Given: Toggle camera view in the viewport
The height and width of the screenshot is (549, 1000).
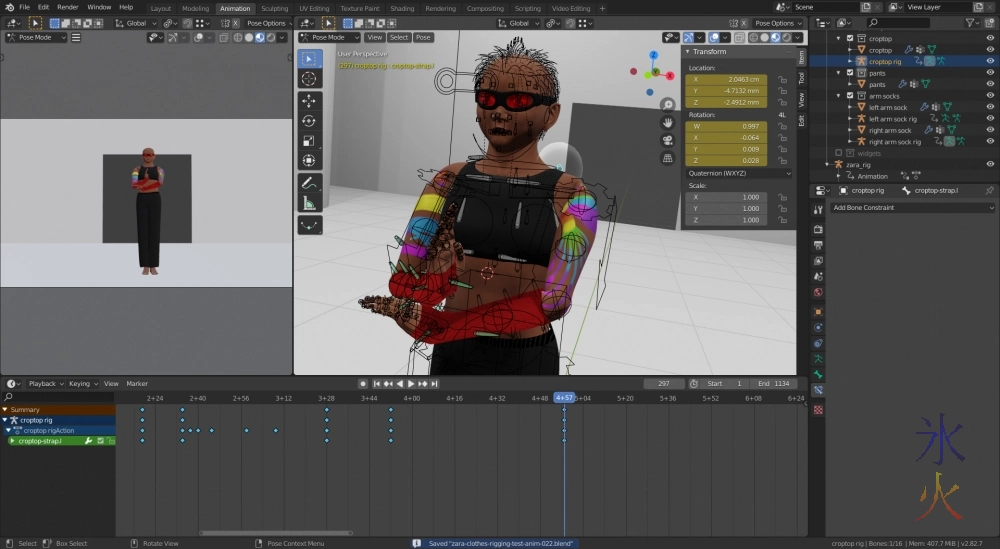Looking at the screenshot, I should 668,140.
